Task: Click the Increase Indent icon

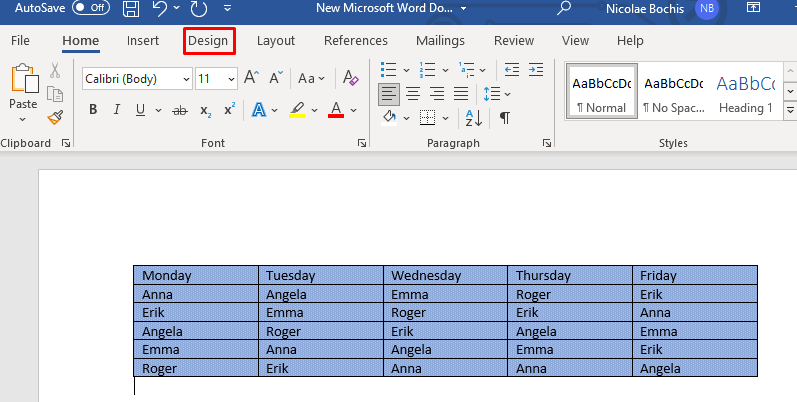Action: (538, 70)
